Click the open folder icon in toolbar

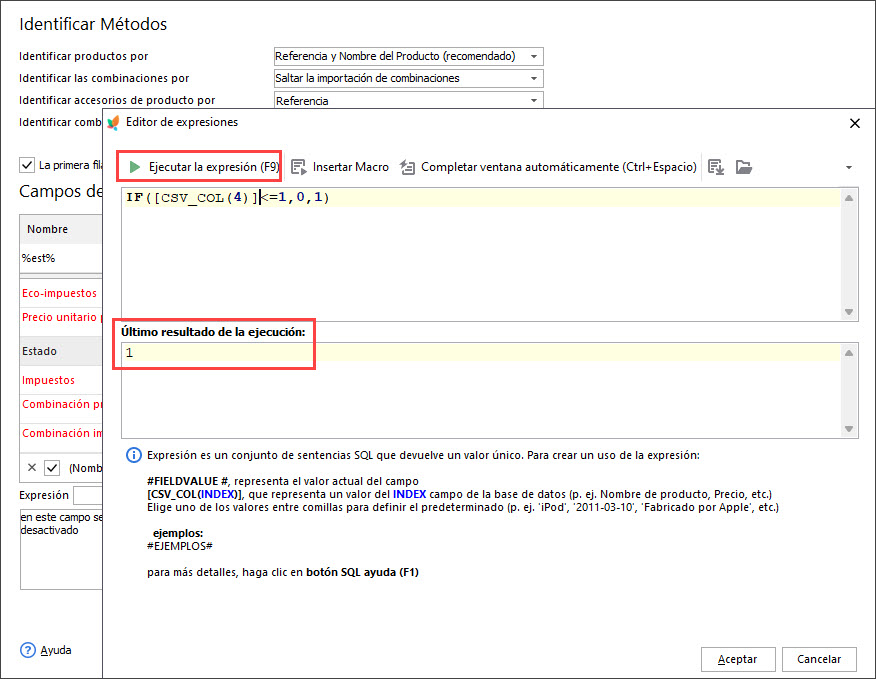[x=743, y=167]
